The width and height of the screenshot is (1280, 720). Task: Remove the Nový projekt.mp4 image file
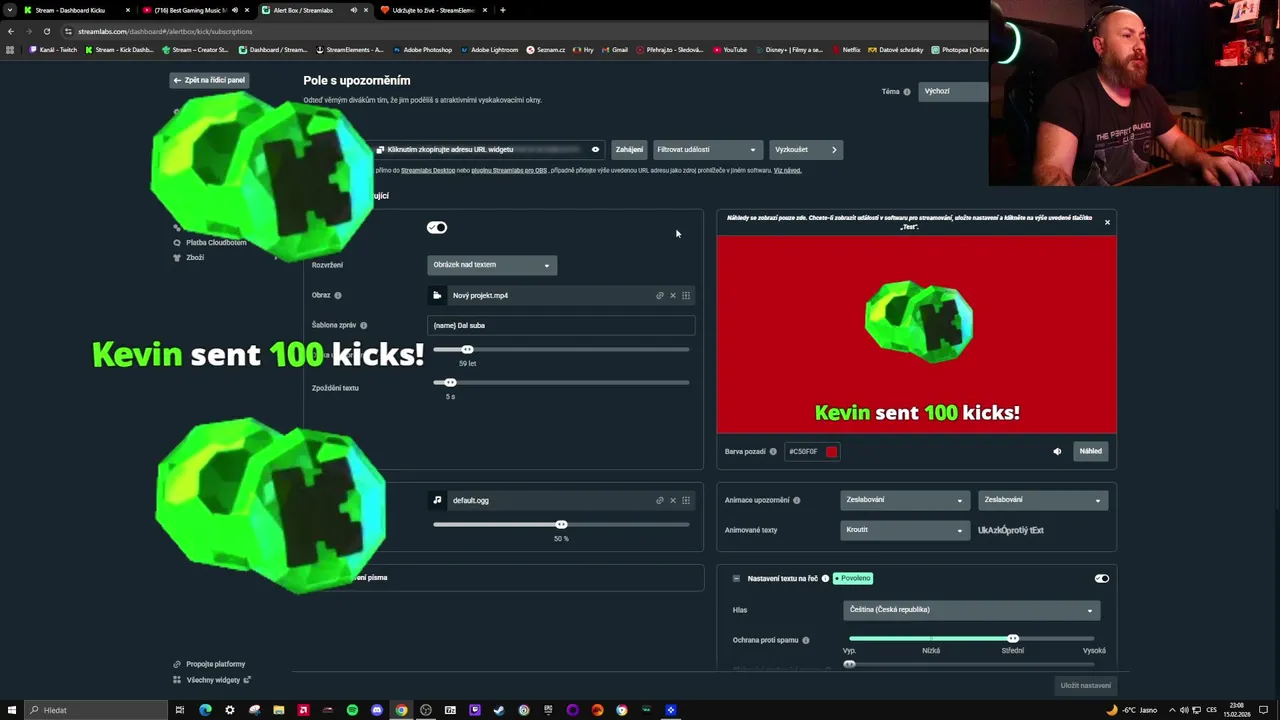tap(672, 295)
